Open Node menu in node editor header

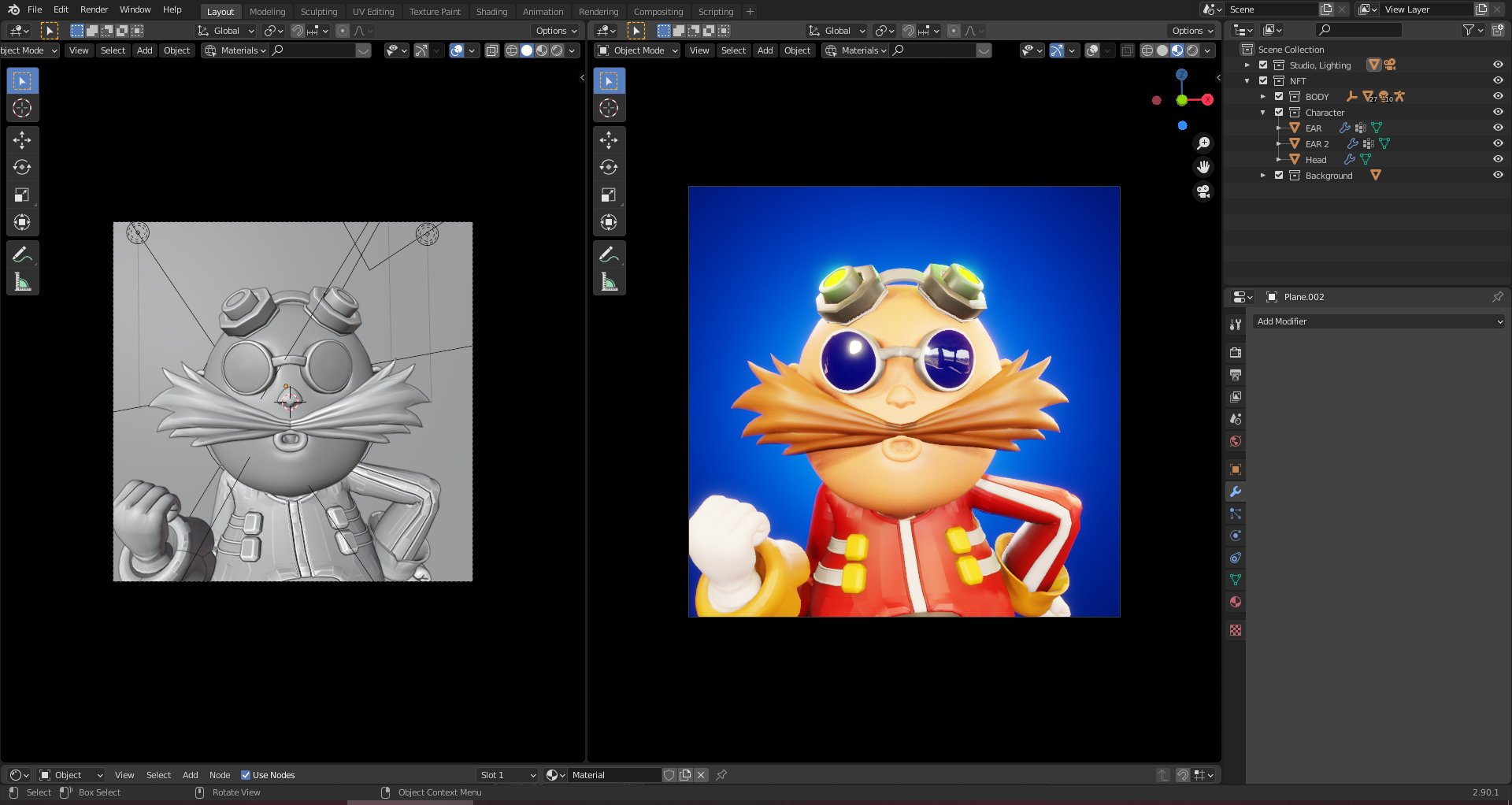(220, 775)
